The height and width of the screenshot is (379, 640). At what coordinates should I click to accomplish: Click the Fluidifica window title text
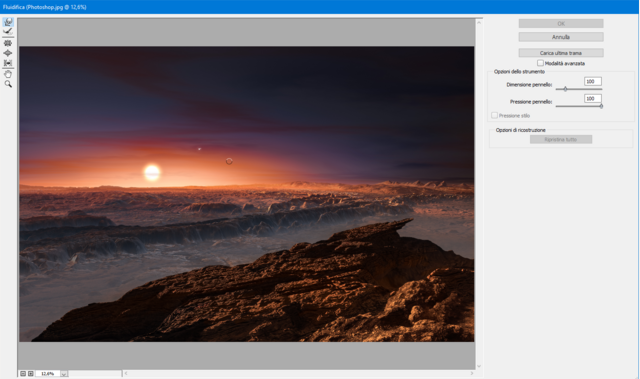pyautogui.click(x=44, y=7)
